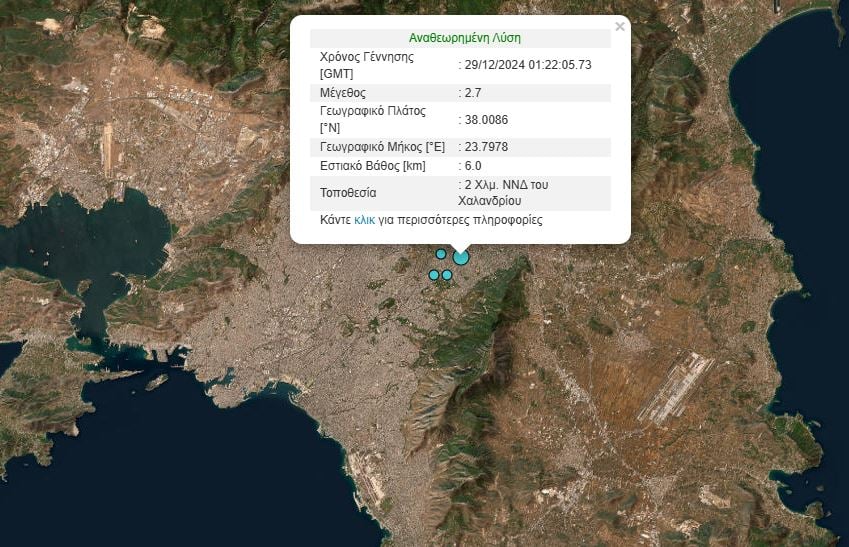Click the focal depth value 6.0

click(x=473, y=165)
